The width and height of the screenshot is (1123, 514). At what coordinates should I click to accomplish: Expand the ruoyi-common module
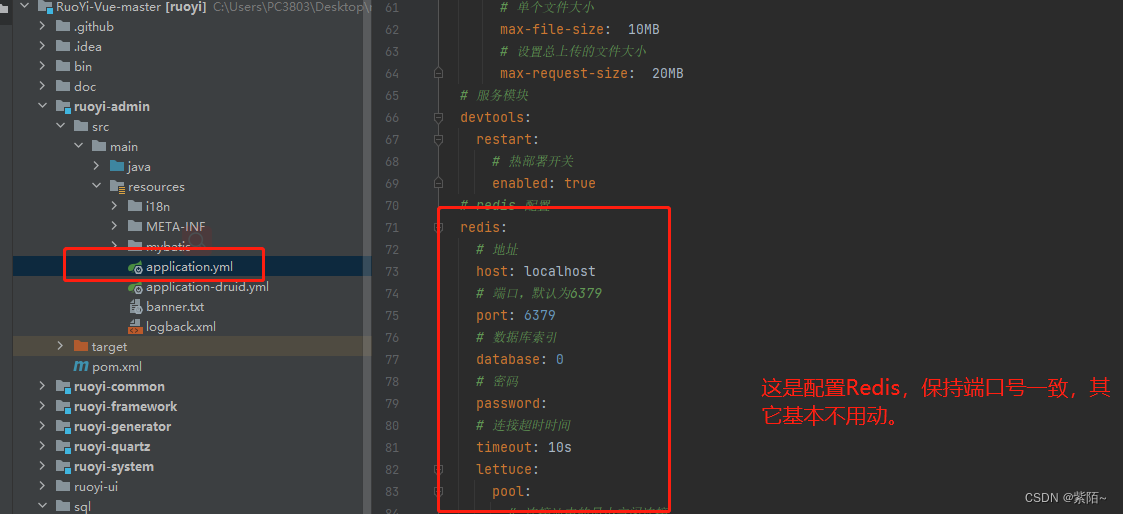coord(44,387)
